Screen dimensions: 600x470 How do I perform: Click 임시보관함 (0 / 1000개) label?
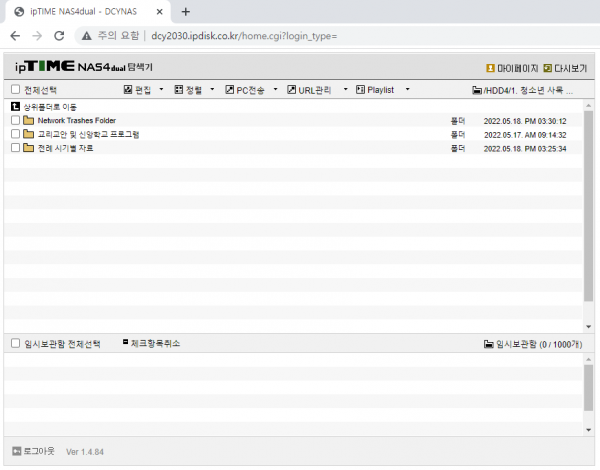[x=539, y=344]
